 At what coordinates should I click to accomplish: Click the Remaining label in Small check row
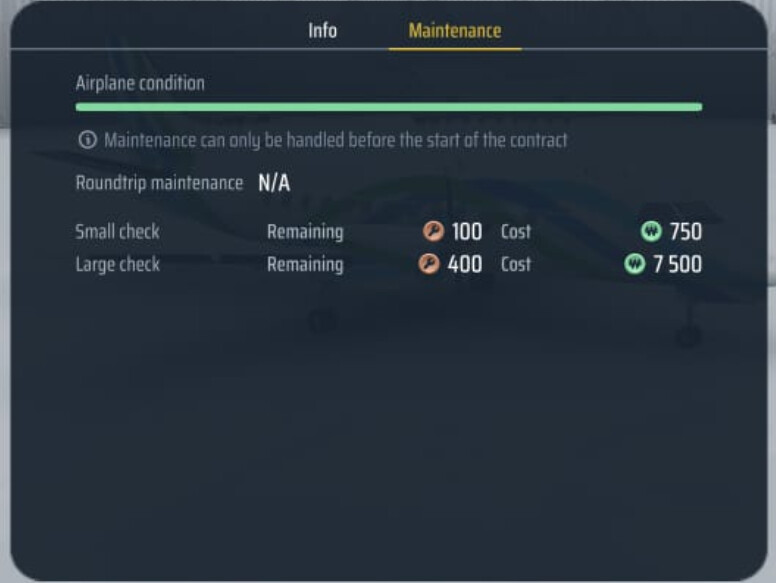tap(305, 232)
